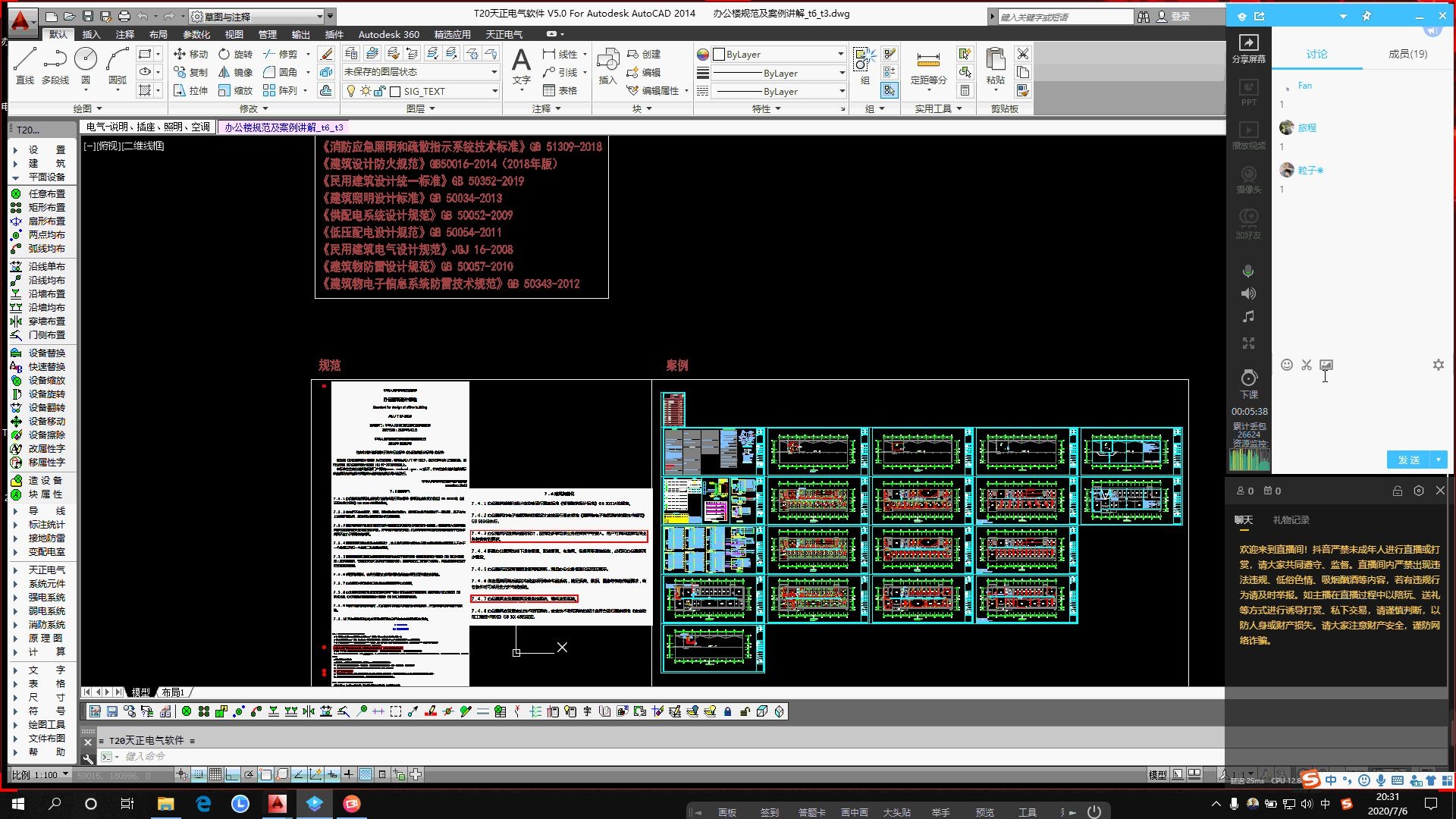This screenshot has height=819, width=1456.
Task: Open the 参数化 ribbon tab
Action: coord(196,34)
